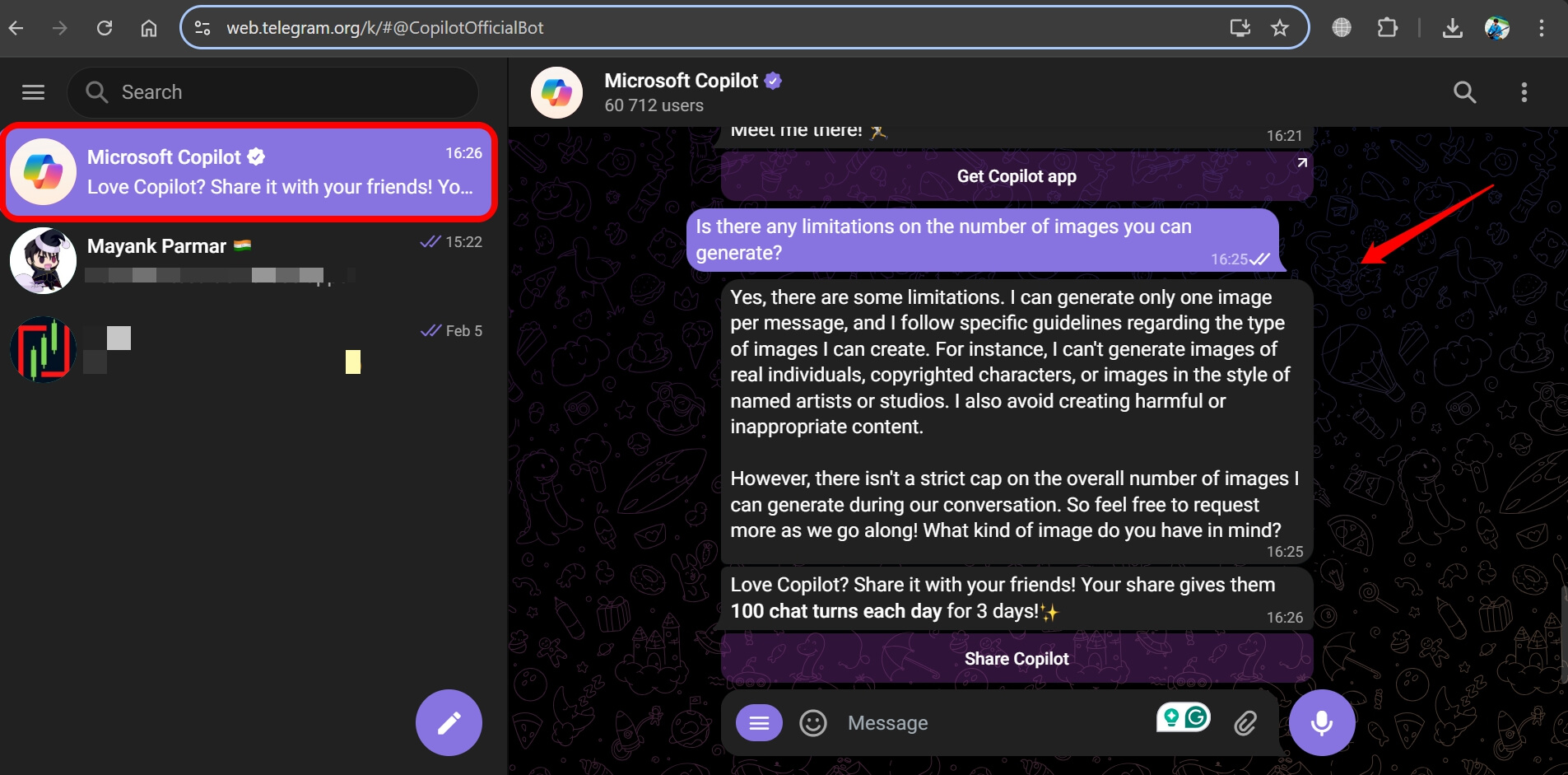
Task: Record a voice message with the microphone
Action: (1320, 722)
